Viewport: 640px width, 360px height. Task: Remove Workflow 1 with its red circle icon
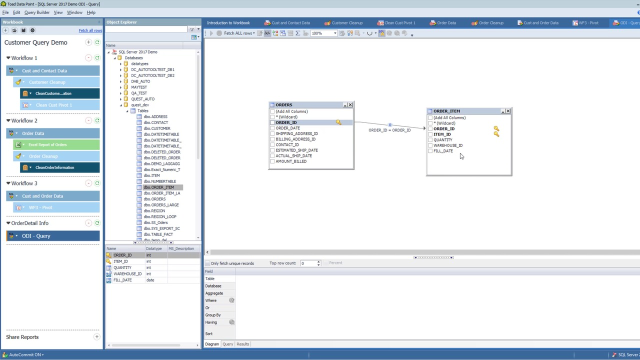coord(89,58)
